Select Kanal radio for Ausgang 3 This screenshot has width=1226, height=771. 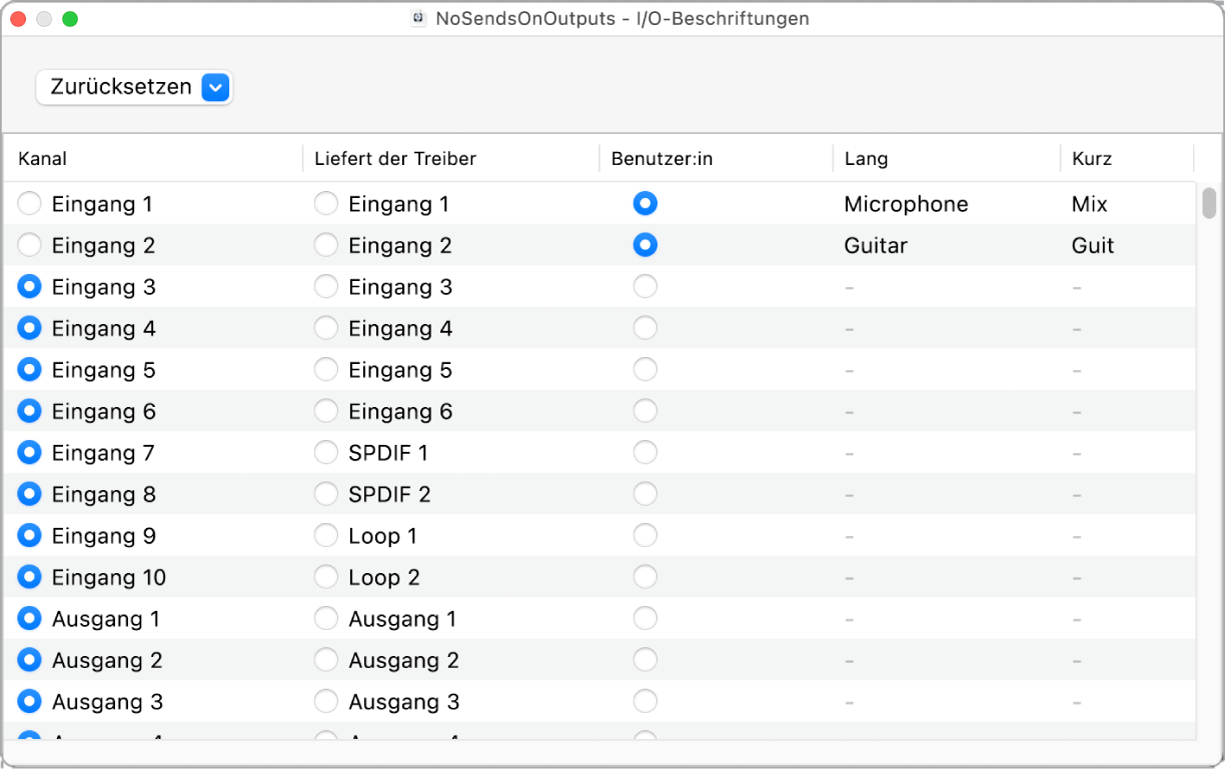(x=28, y=701)
